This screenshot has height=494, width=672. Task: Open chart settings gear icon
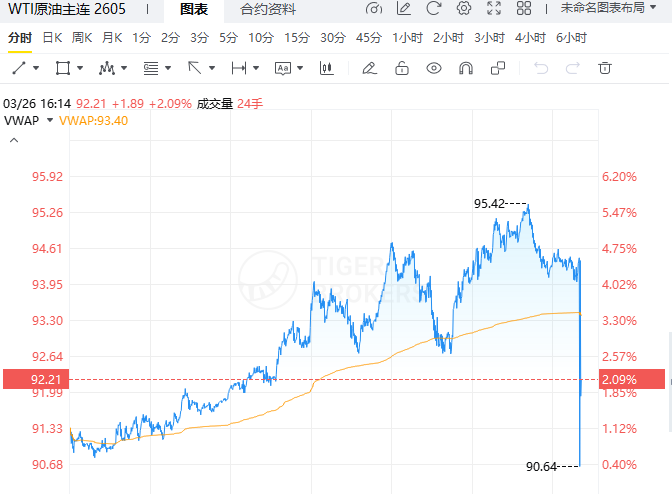(463, 9)
